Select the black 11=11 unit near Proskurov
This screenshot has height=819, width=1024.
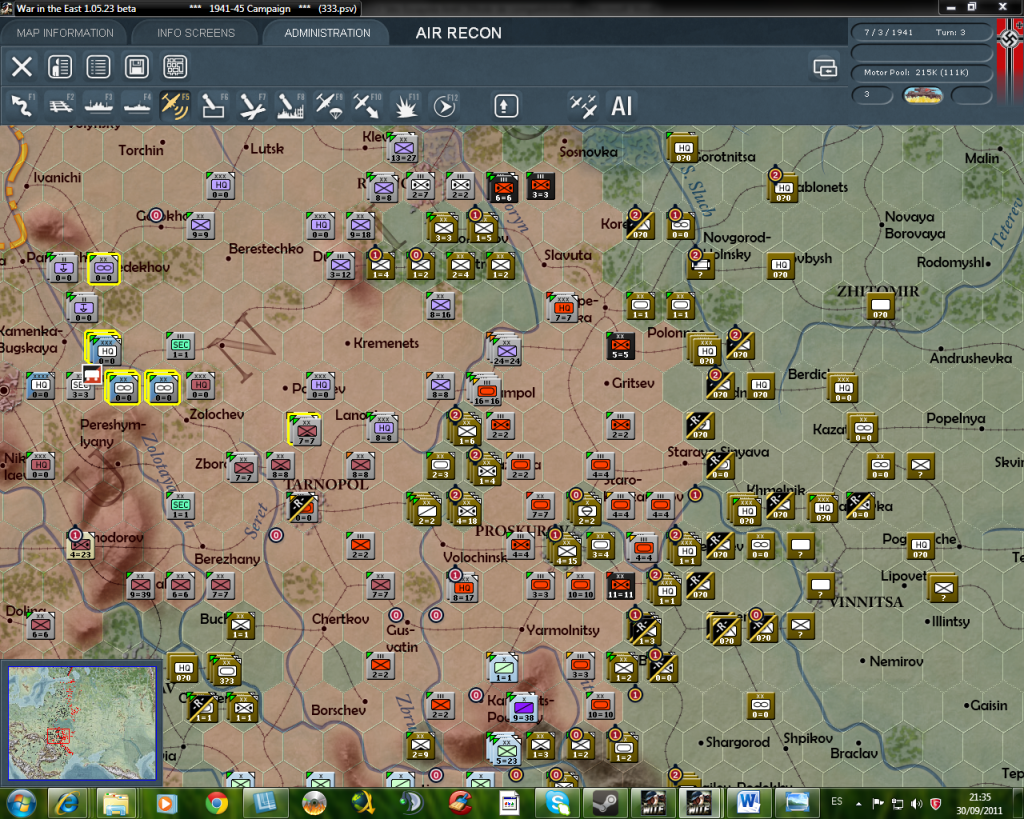(x=620, y=586)
